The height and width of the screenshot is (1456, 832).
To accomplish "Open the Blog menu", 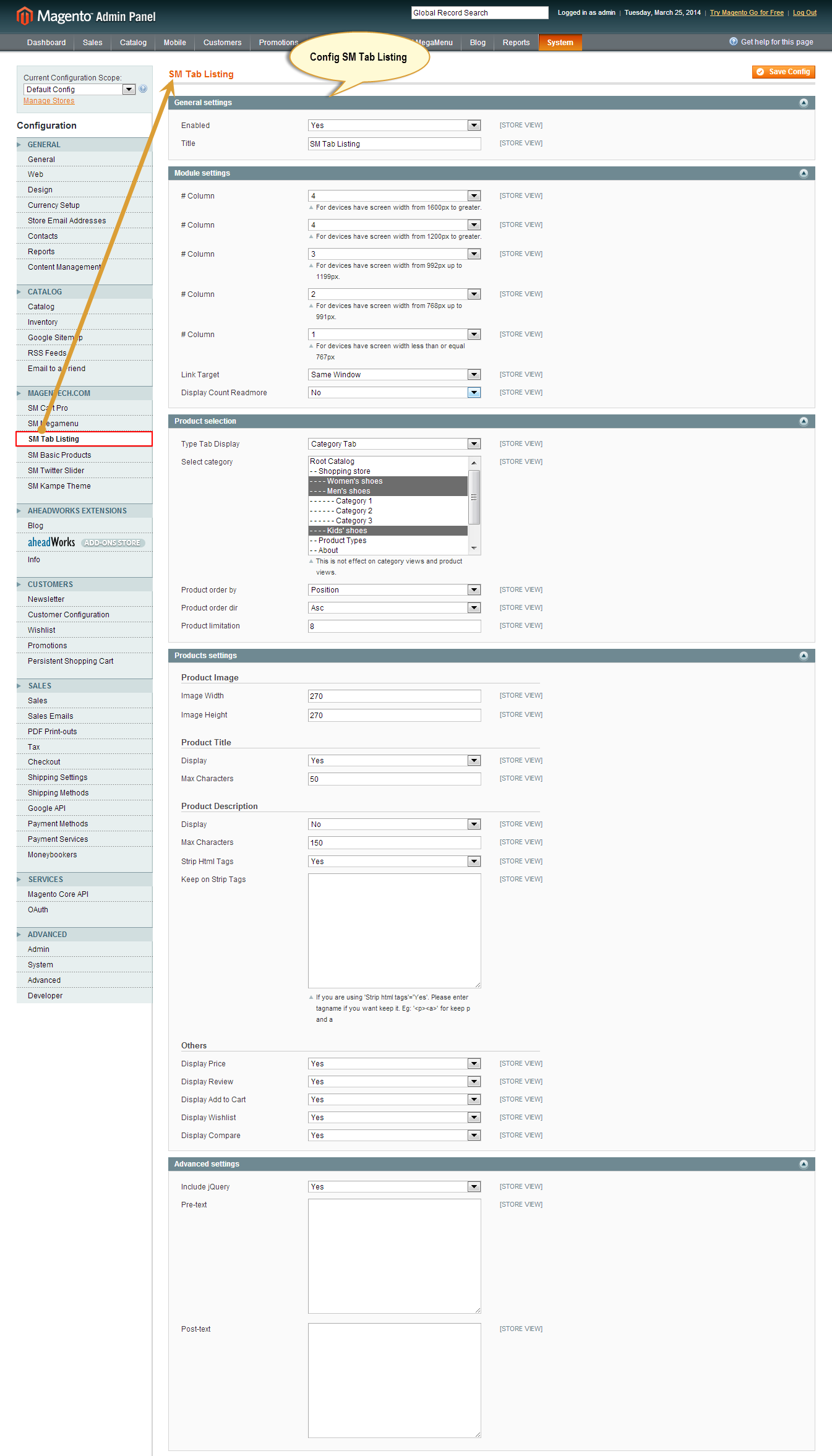I will coord(478,43).
